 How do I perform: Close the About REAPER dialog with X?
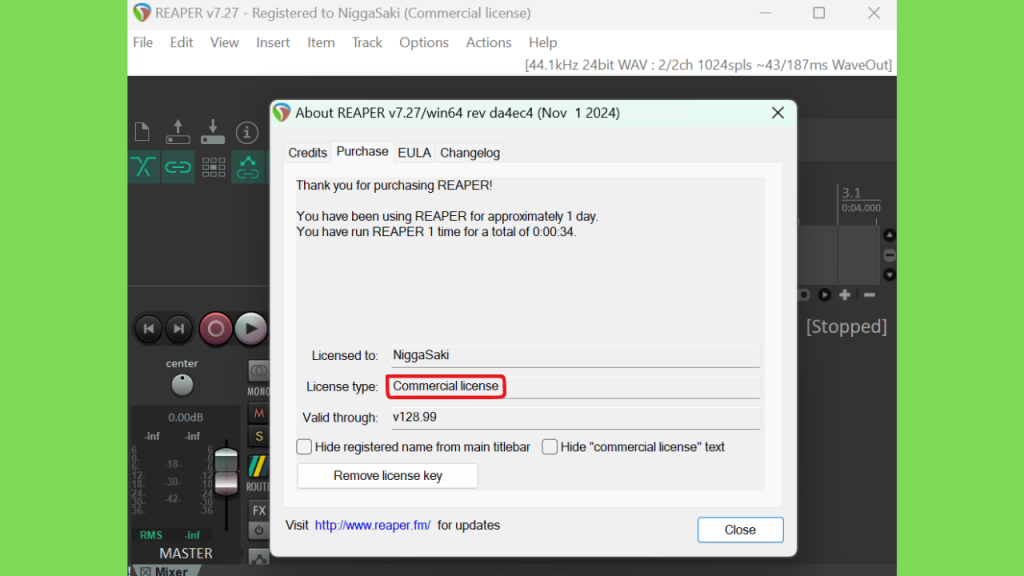coord(777,113)
